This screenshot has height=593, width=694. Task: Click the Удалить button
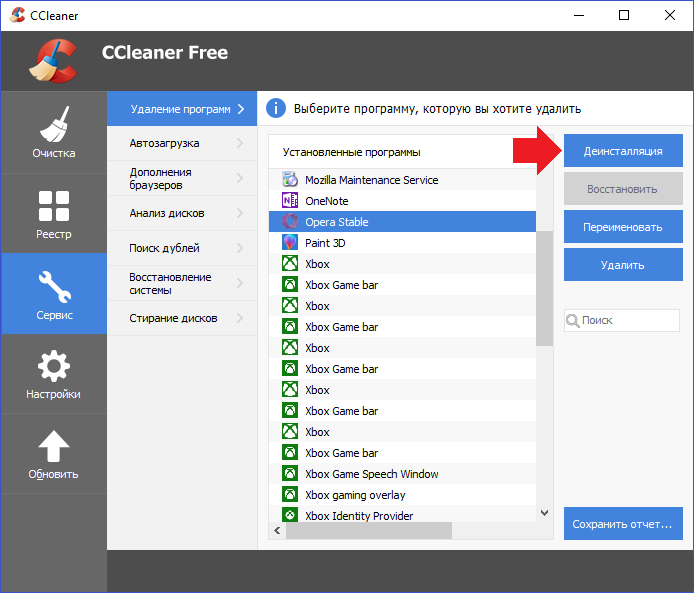[x=623, y=265]
